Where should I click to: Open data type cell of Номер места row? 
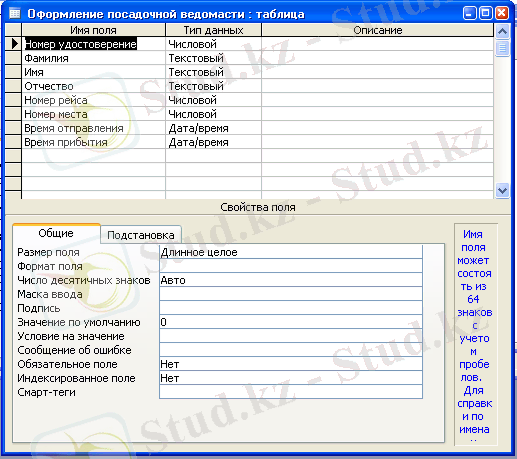[x=213, y=114]
